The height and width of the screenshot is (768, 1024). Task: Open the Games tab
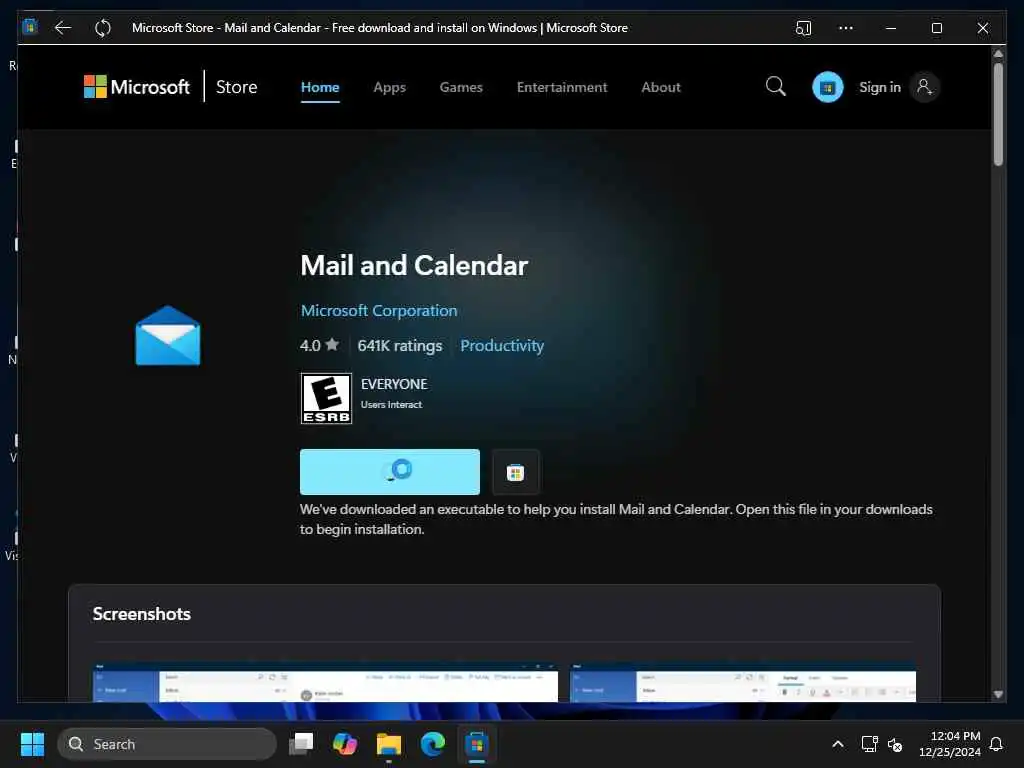pyautogui.click(x=461, y=87)
